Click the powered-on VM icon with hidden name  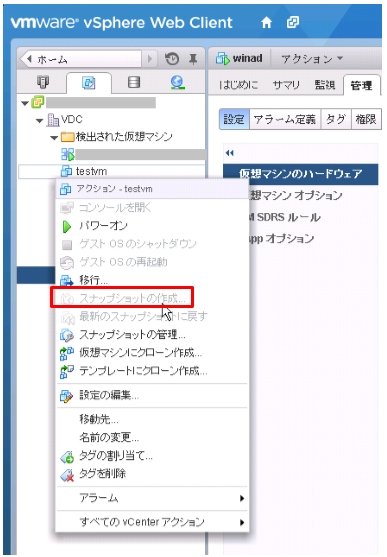(x=68, y=154)
